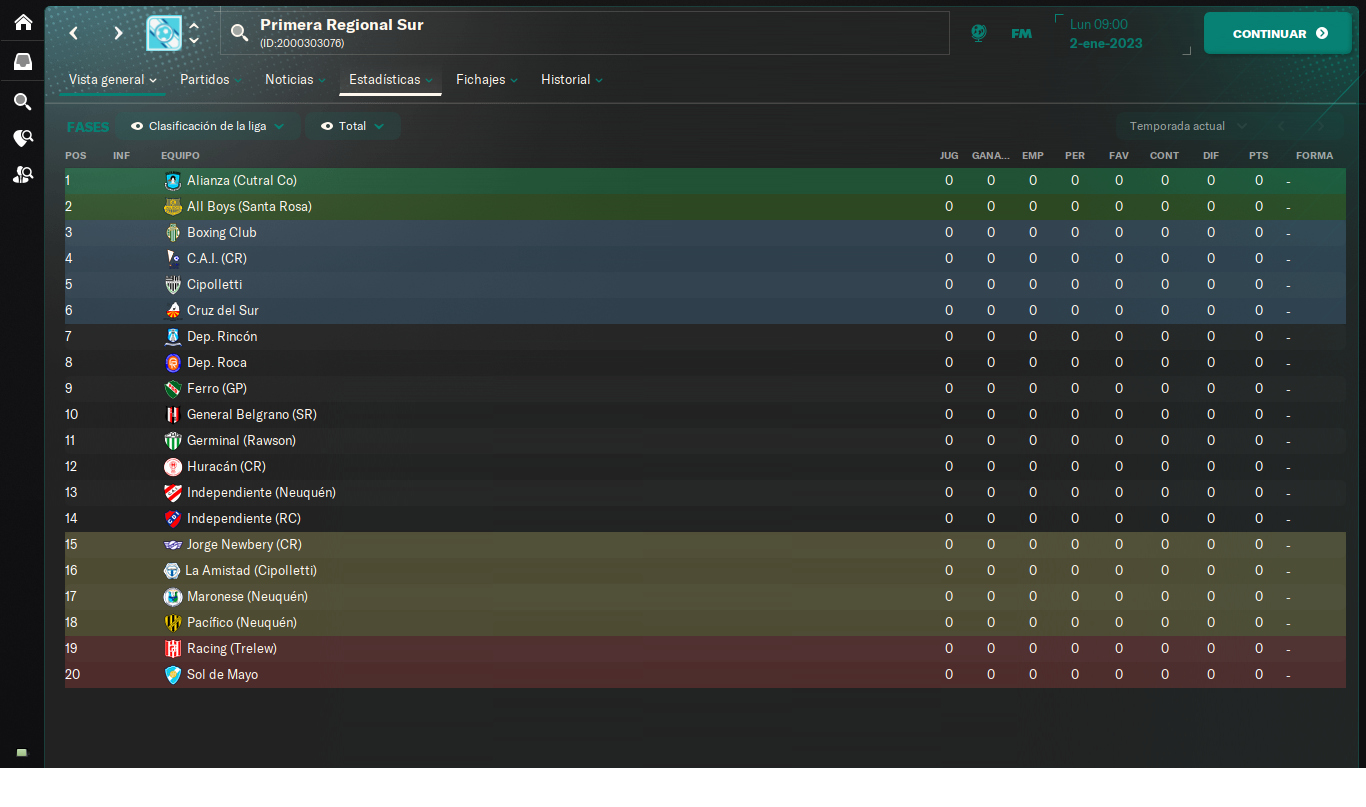Toggle the eye icon for Clasificación de la liga
1366x807 pixels.
pyautogui.click(x=137, y=126)
